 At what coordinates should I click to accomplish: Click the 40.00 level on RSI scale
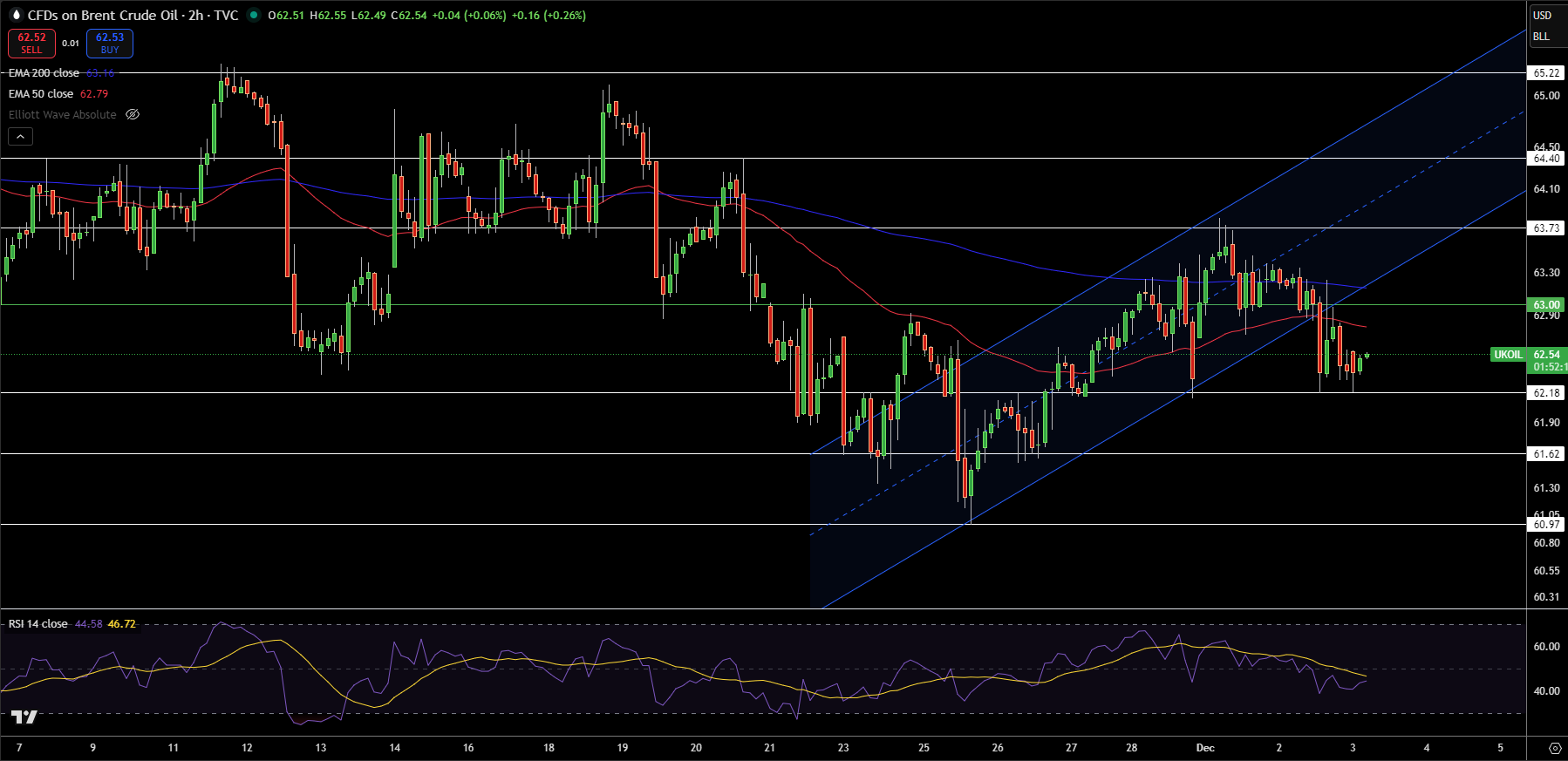coord(1547,691)
